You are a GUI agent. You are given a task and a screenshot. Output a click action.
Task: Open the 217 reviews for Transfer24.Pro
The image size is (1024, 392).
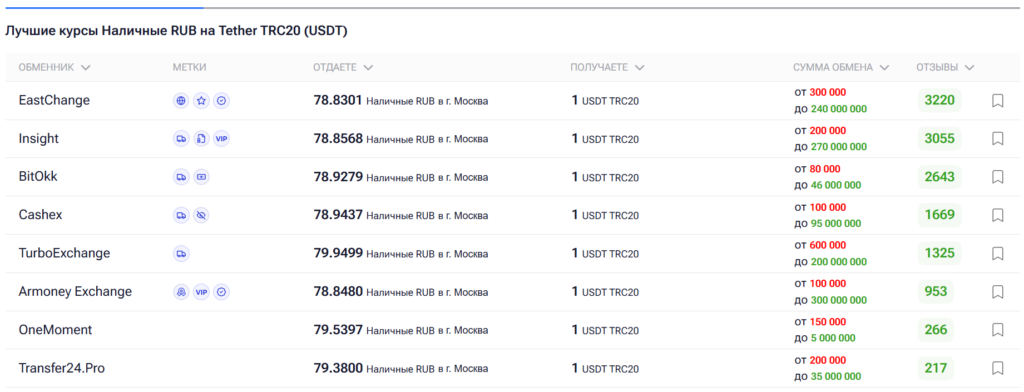tap(936, 368)
